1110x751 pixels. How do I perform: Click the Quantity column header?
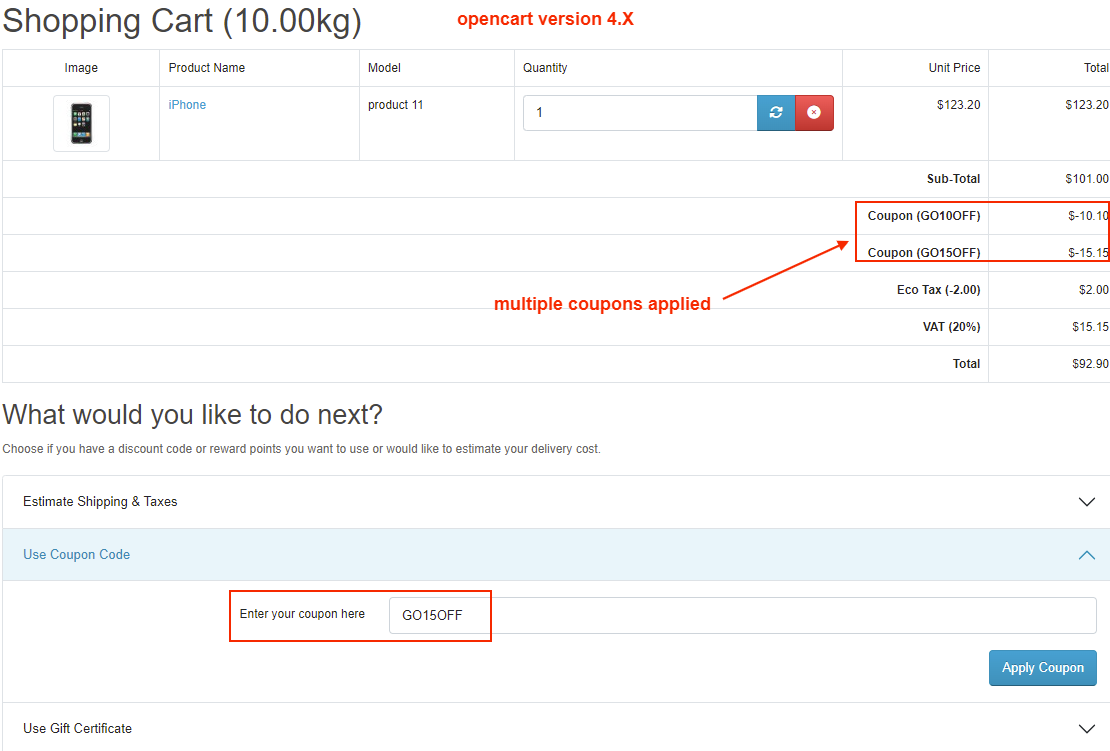[545, 68]
